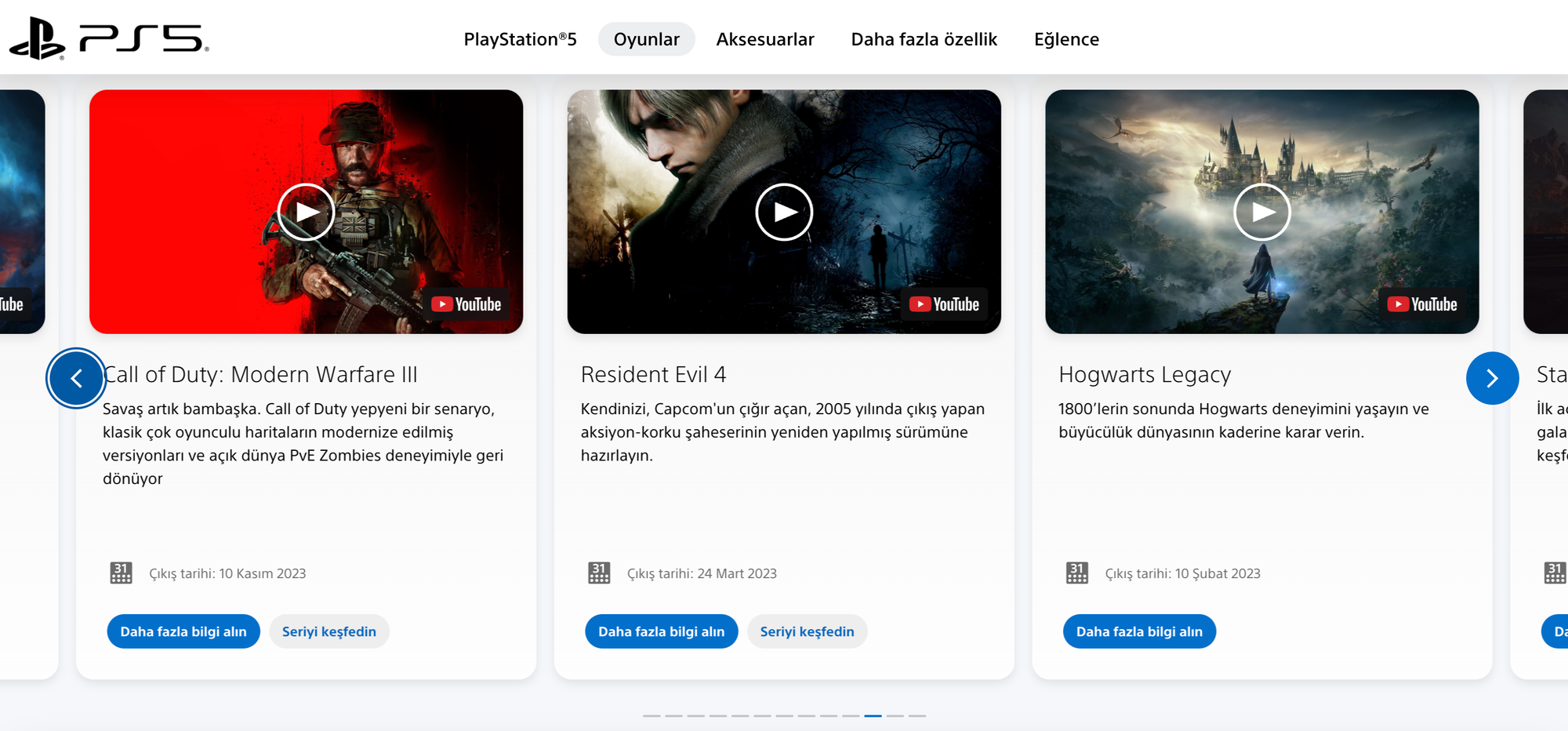
Task: Open the Daha fazla özellik menu
Action: (x=924, y=39)
